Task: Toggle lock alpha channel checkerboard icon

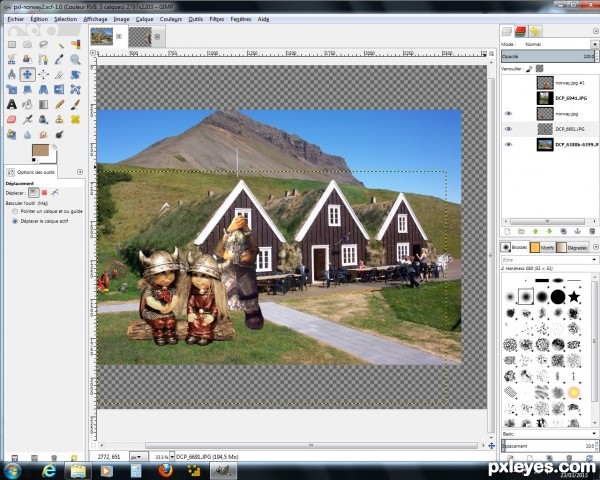Action: [x=540, y=69]
